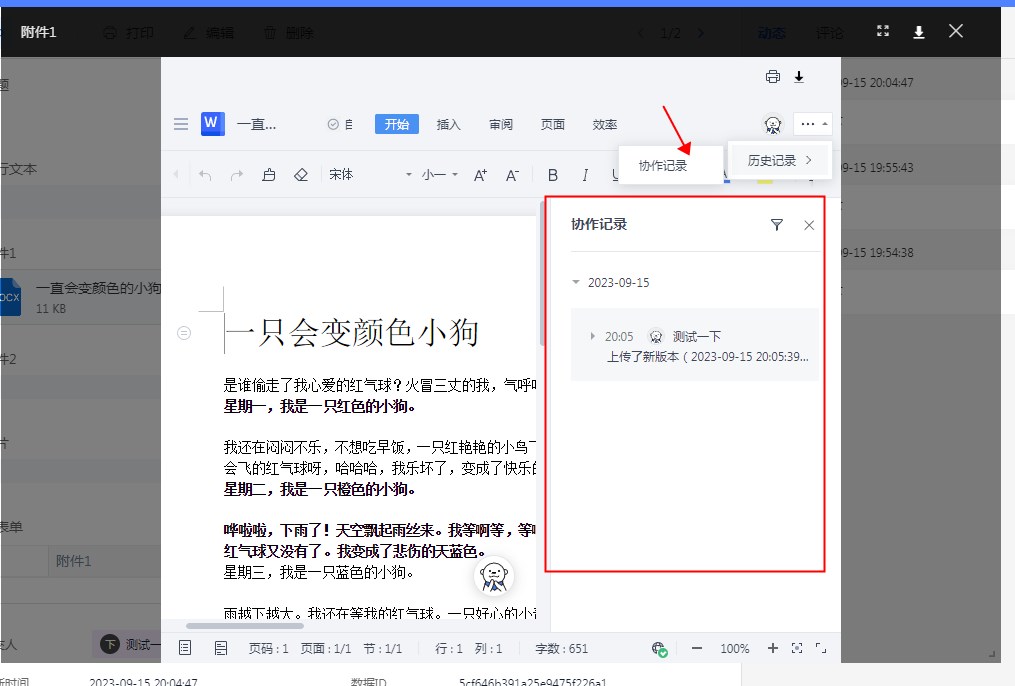
Task: Select 协作记录 from the popup menu
Action: click(663, 166)
